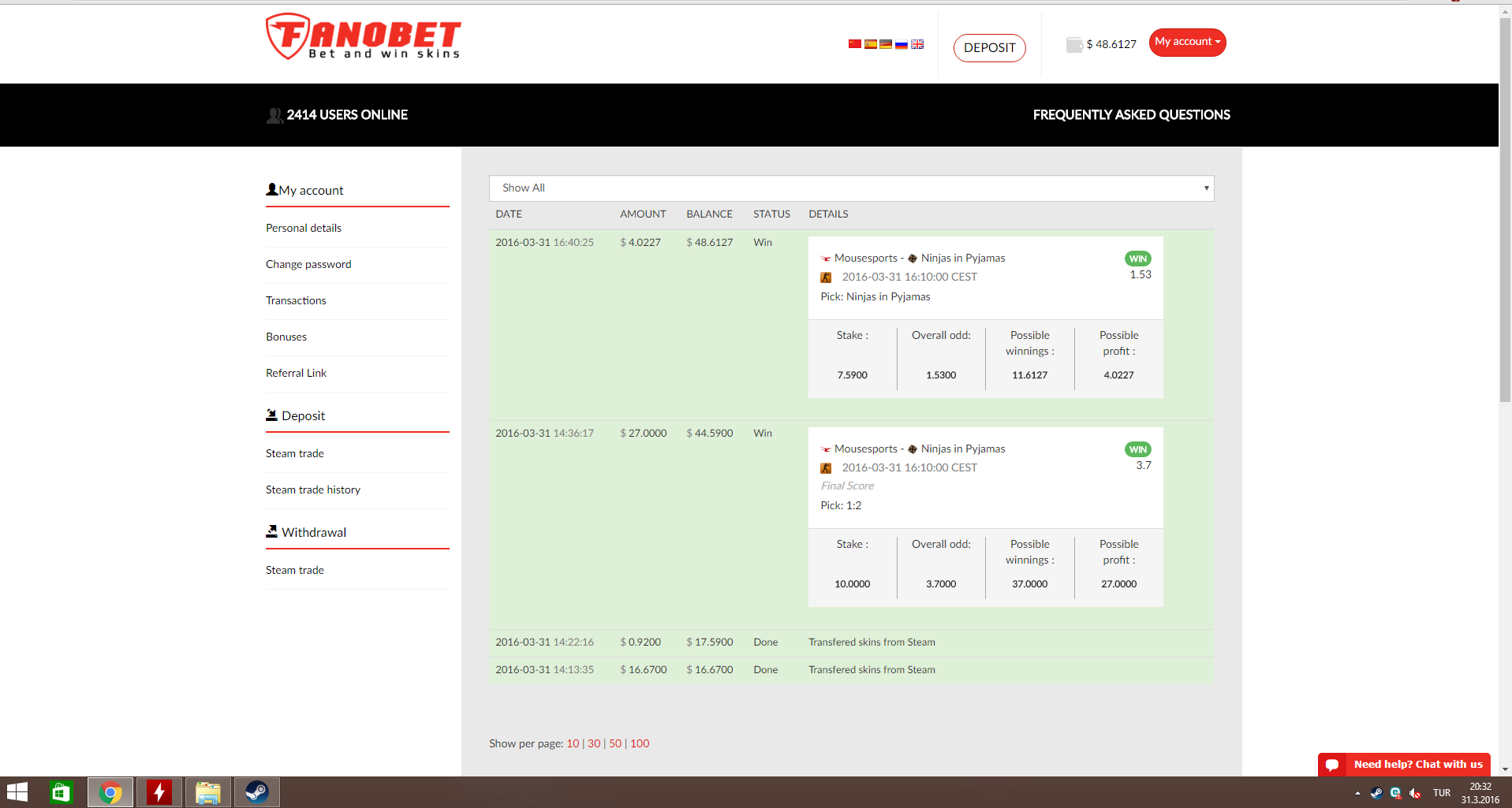This screenshot has width=1512, height=808.
Task: Open Bonuses page in sidebar
Action: pos(286,337)
